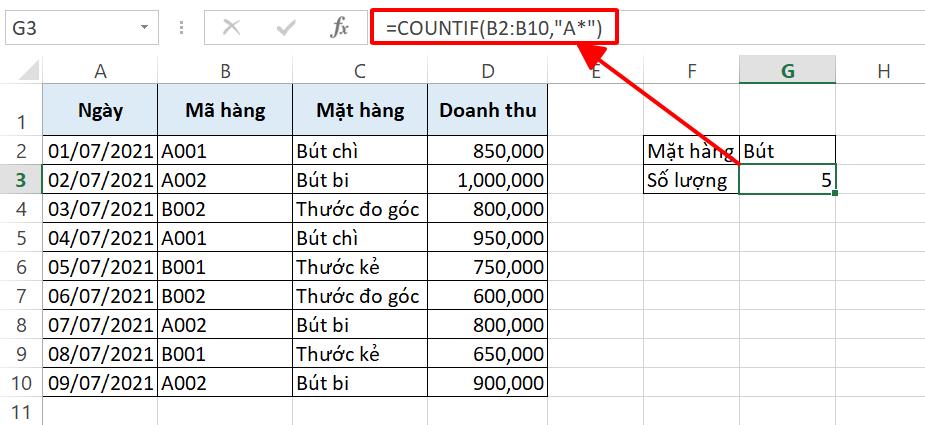Select cell with date 09/07/2021
The height and width of the screenshot is (425, 925).
(x=100, y=382)
